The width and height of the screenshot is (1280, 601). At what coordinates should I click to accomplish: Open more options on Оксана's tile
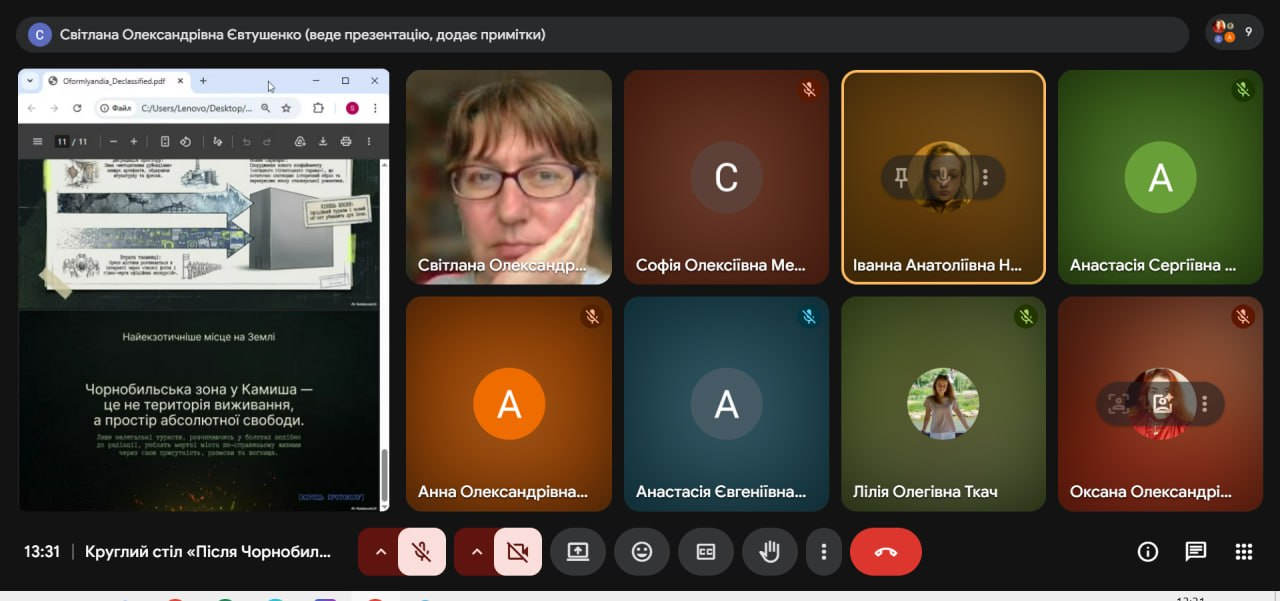tap(1205, 404)
